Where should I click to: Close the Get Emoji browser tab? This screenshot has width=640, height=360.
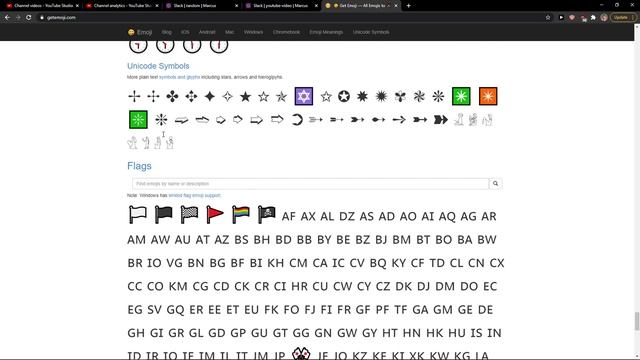click(396, 6)
